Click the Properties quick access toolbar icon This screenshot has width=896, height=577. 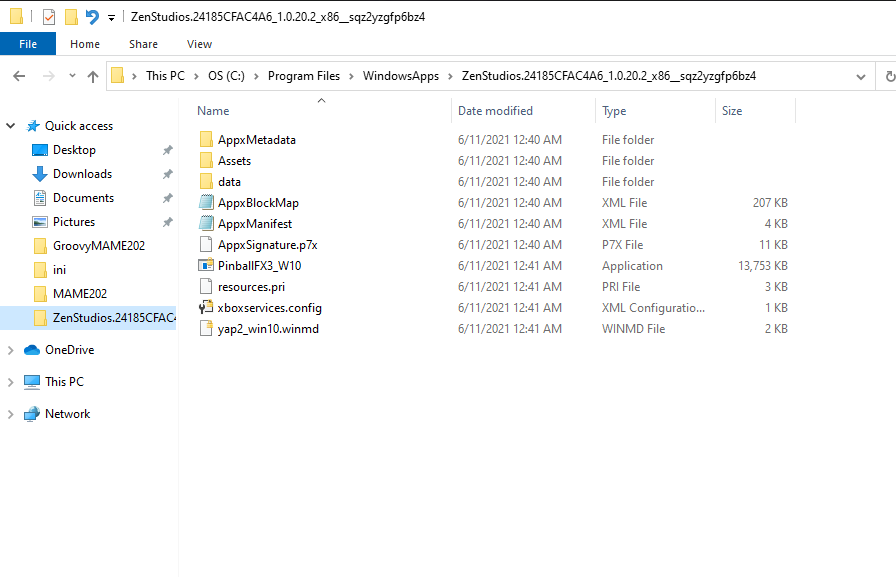(x=49, y=17)
